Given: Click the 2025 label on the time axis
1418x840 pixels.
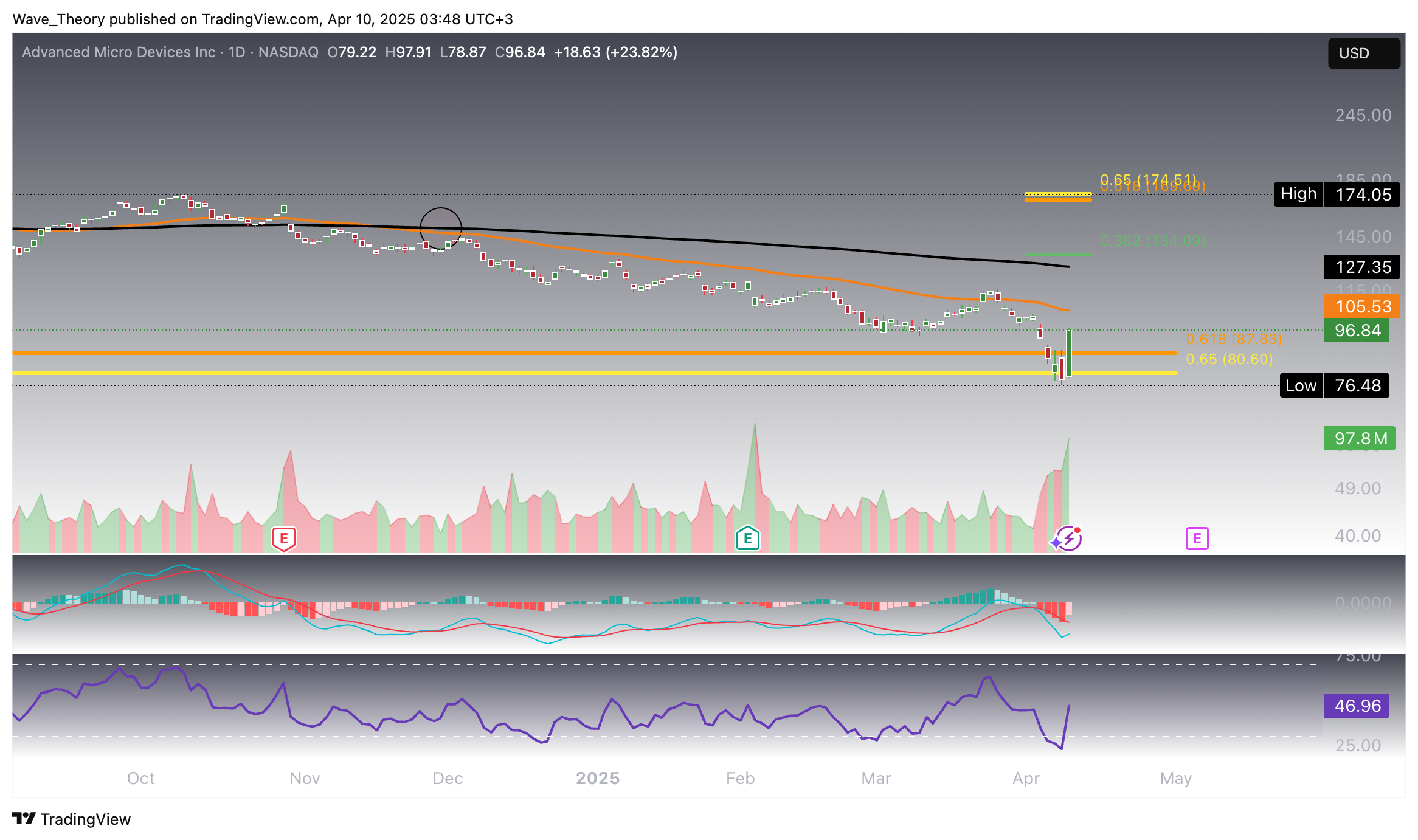Looking at the screenshot, I should (x=598, y=779).
